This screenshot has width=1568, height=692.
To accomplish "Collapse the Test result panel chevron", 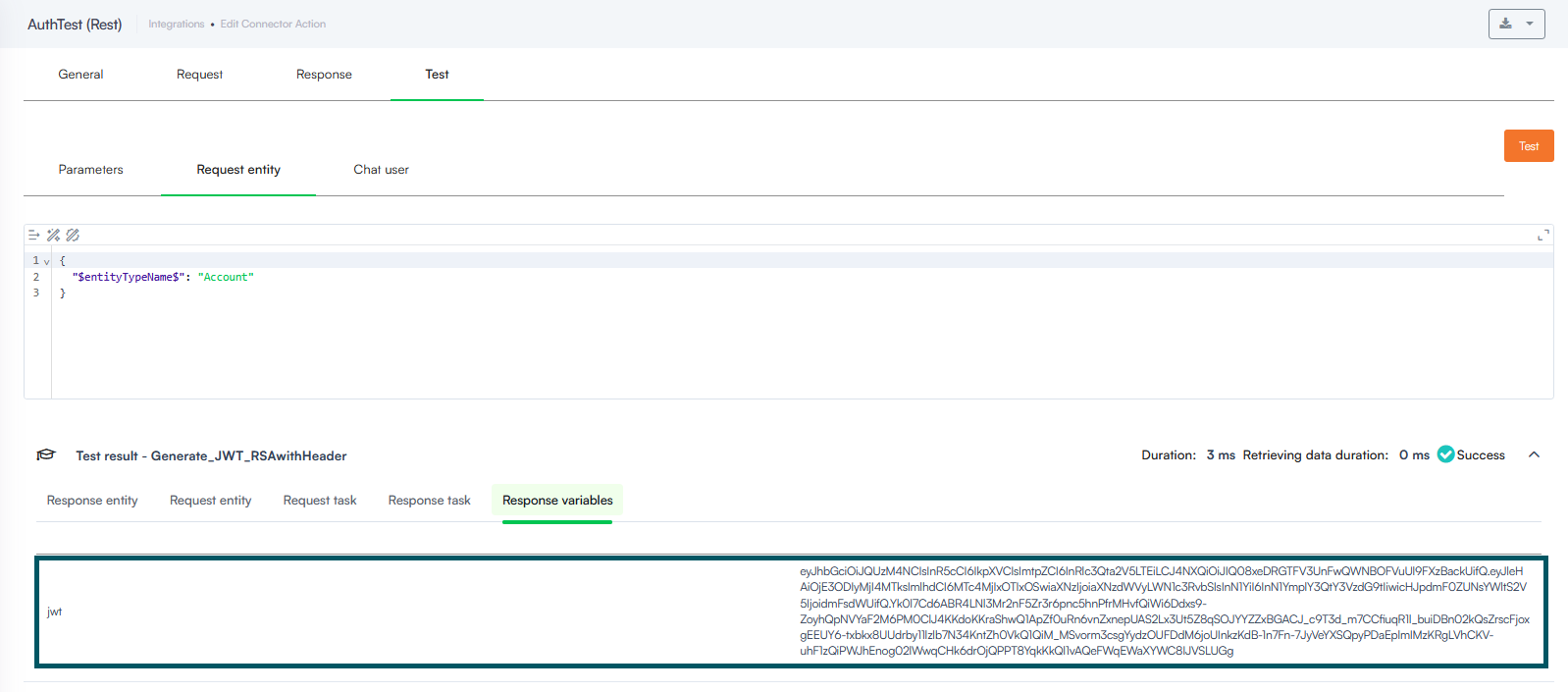I will coord(1535,454).
